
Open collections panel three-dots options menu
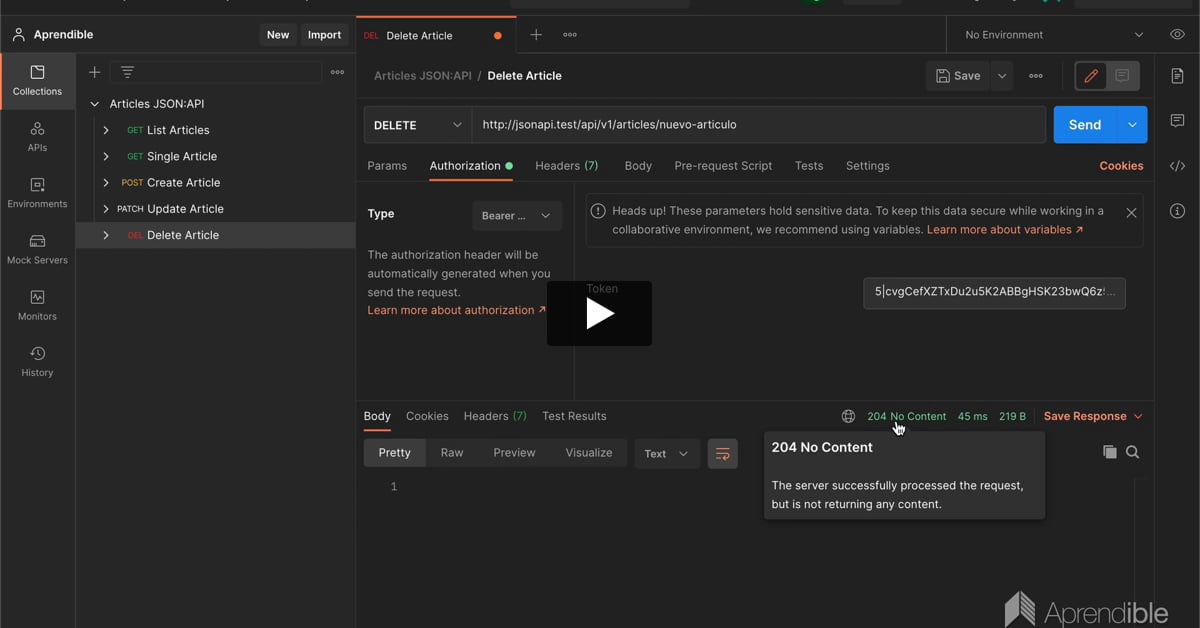[x=337, y=72]
